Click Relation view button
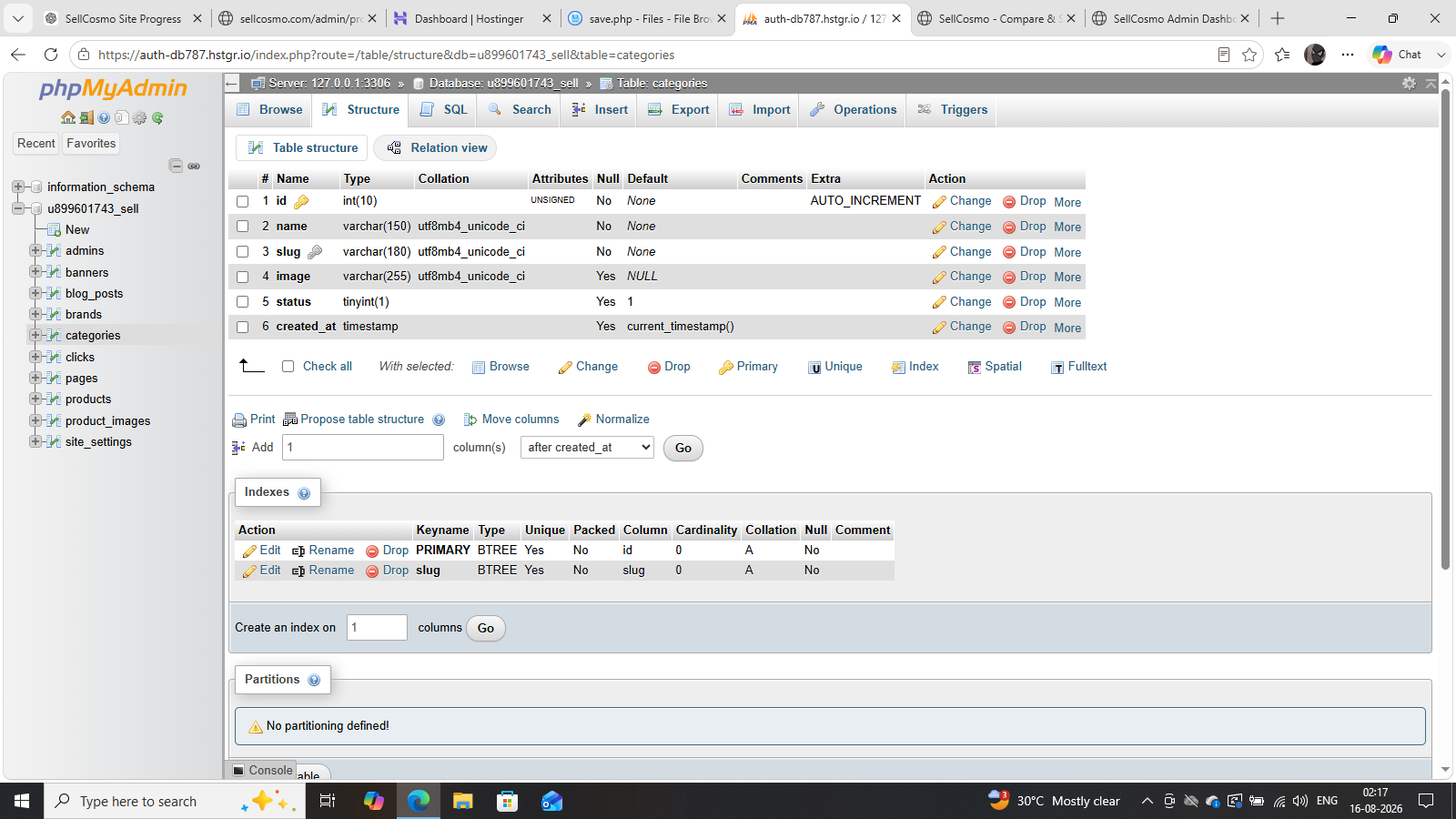 (x=438, y=147)
